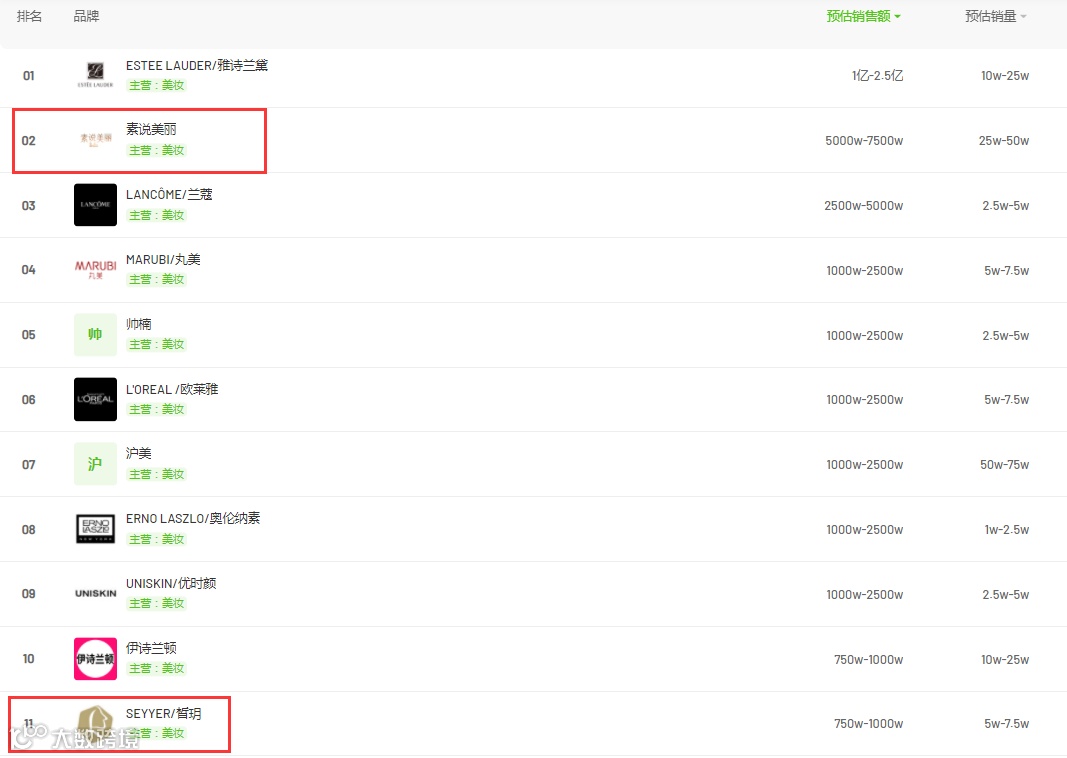
Task: Click rank number 01
Action: [29, 76]
